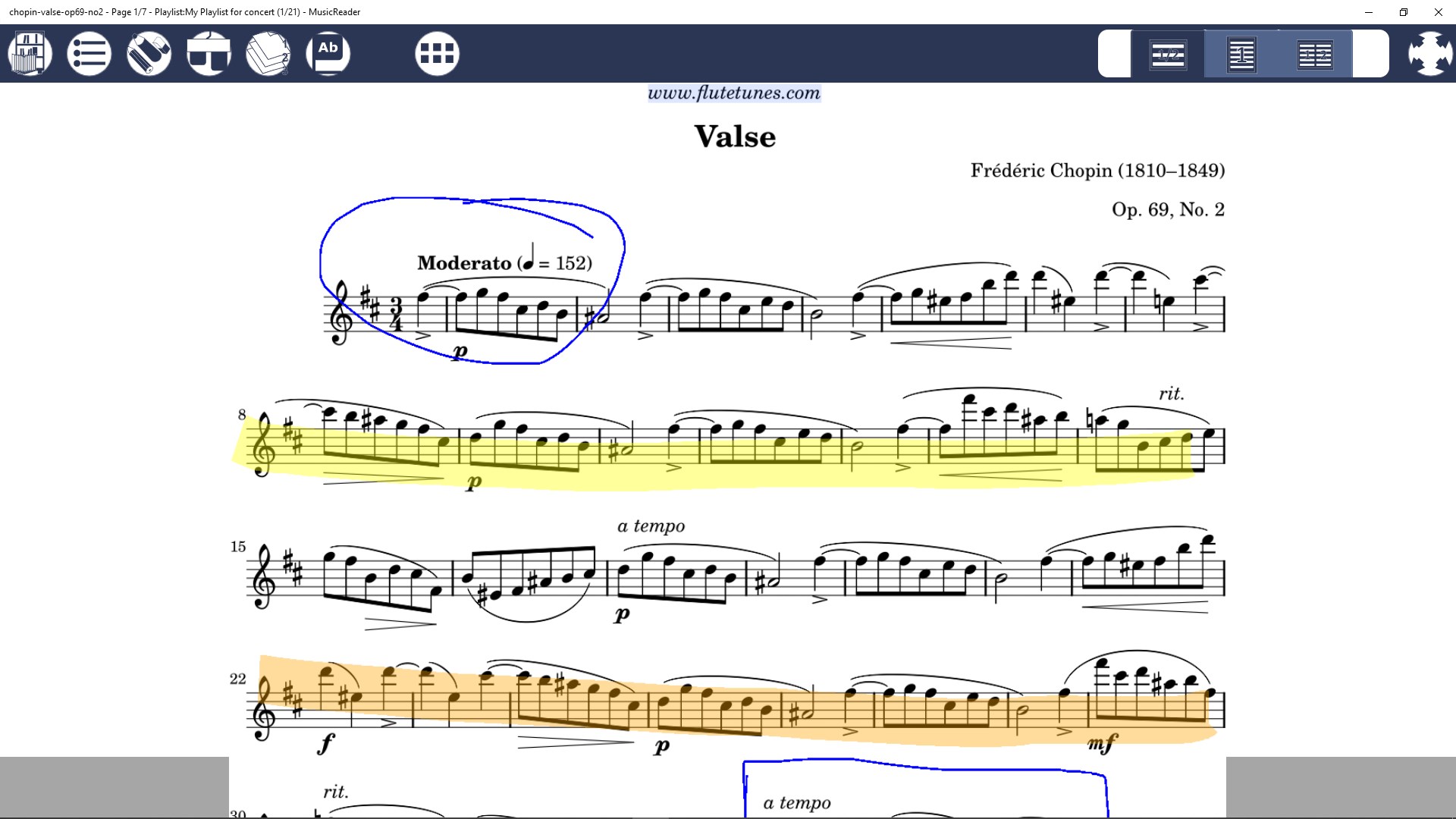1456x819 pixels.
Task: Restore down the MusicReader window
Action: [x=1404, y=12]
